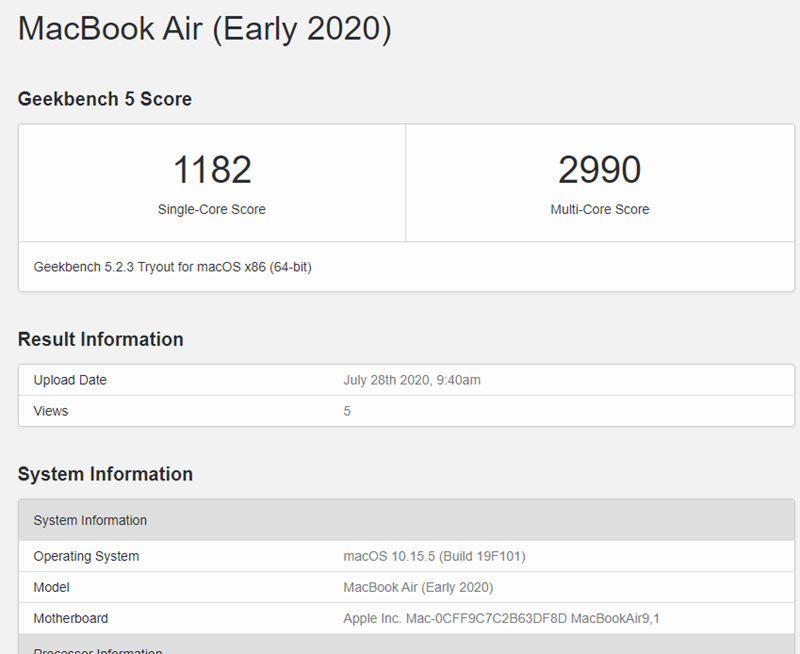Click the gray System Information table header
Image resolution: width=800 pixels, height=654 pixels.
pyautogui.click(x=90, y=520)
